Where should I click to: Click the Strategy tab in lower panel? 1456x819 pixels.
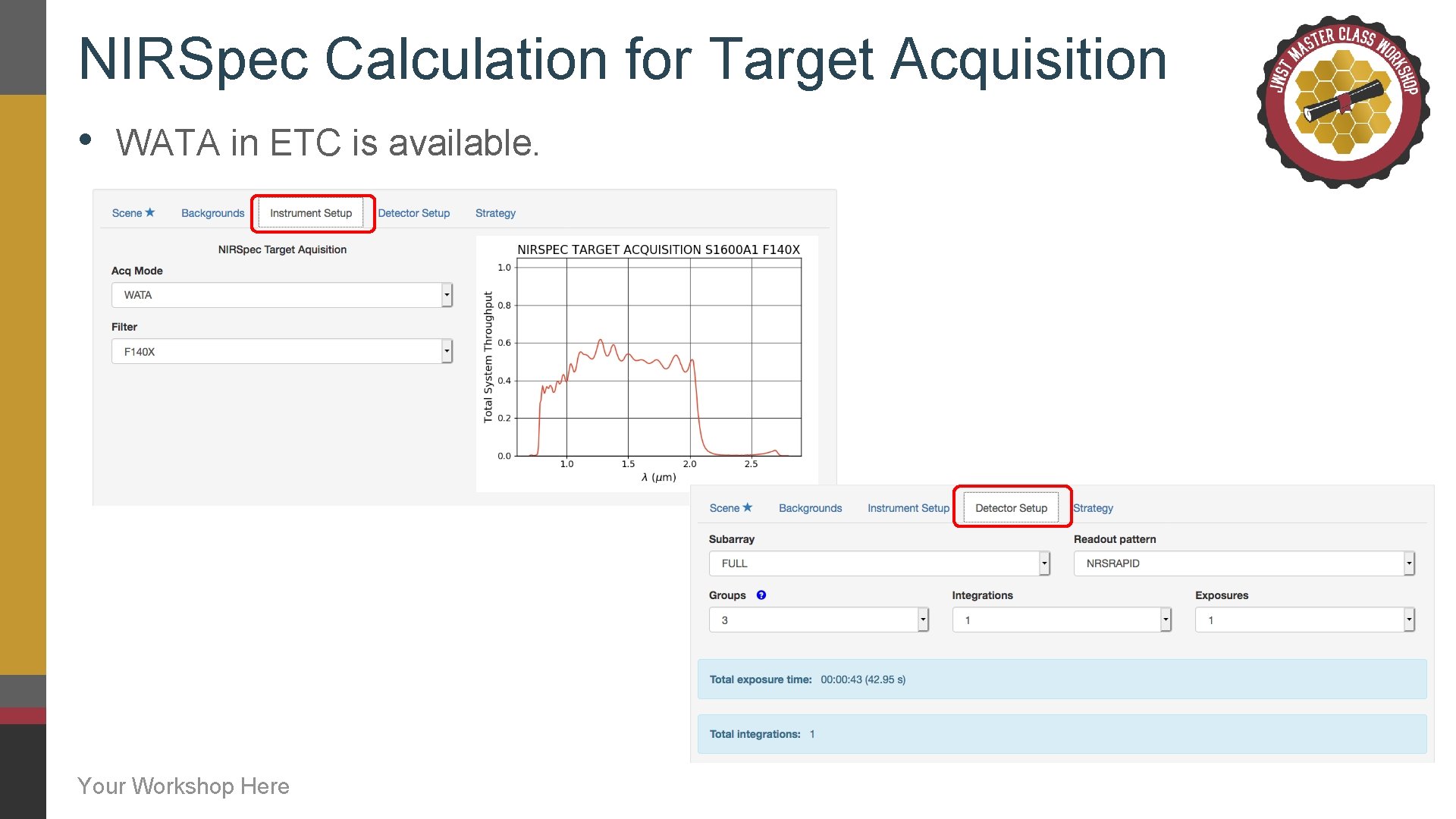point(1094,508)
